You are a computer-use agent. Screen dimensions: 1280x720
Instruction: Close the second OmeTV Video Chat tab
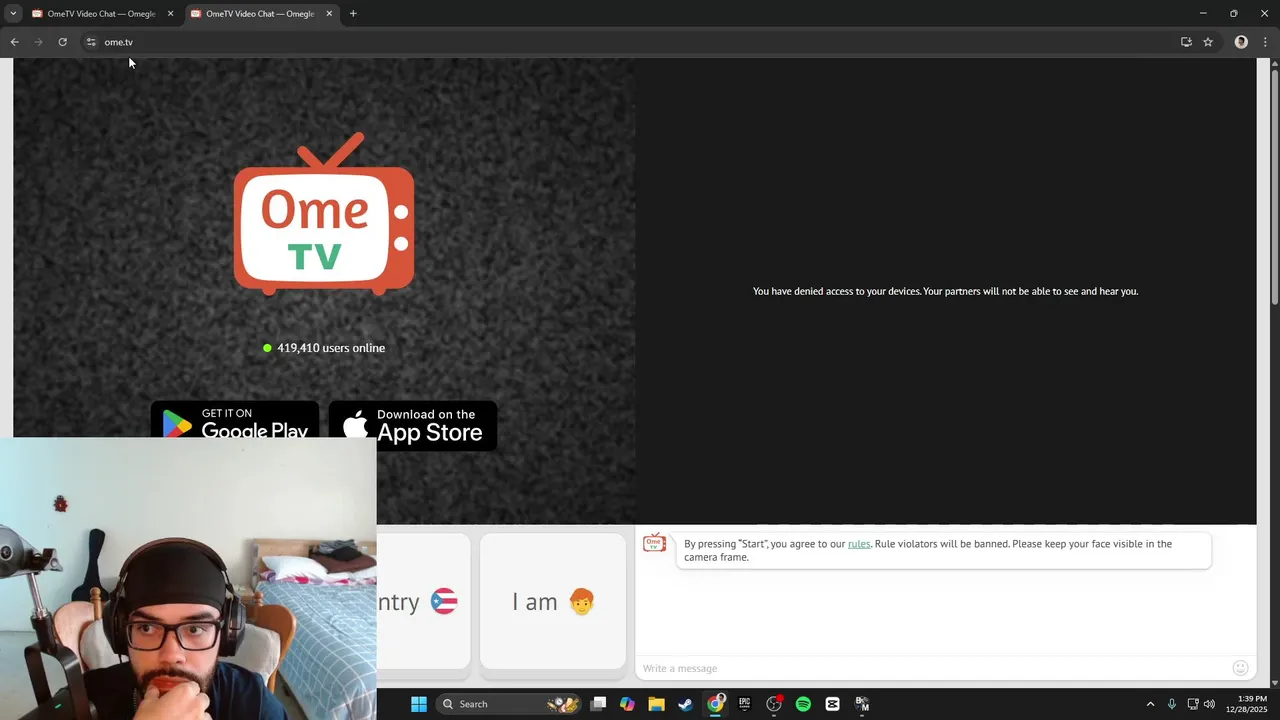pyautogui.click(x=329, y=14)
